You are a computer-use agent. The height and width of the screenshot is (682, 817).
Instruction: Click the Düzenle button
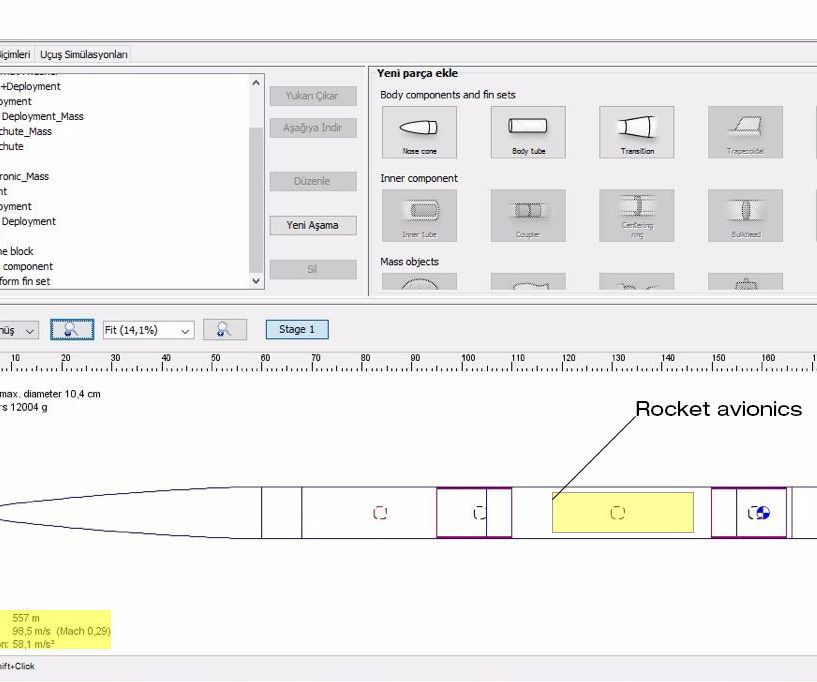(313, 181)
